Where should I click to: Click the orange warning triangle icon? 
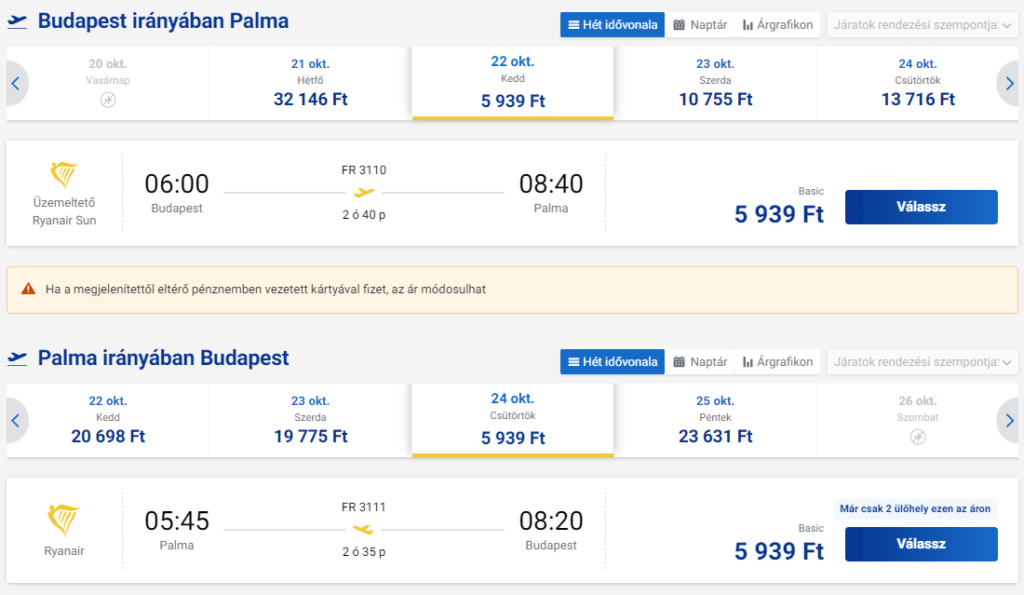pyautogui.click(x=28, y=289)
